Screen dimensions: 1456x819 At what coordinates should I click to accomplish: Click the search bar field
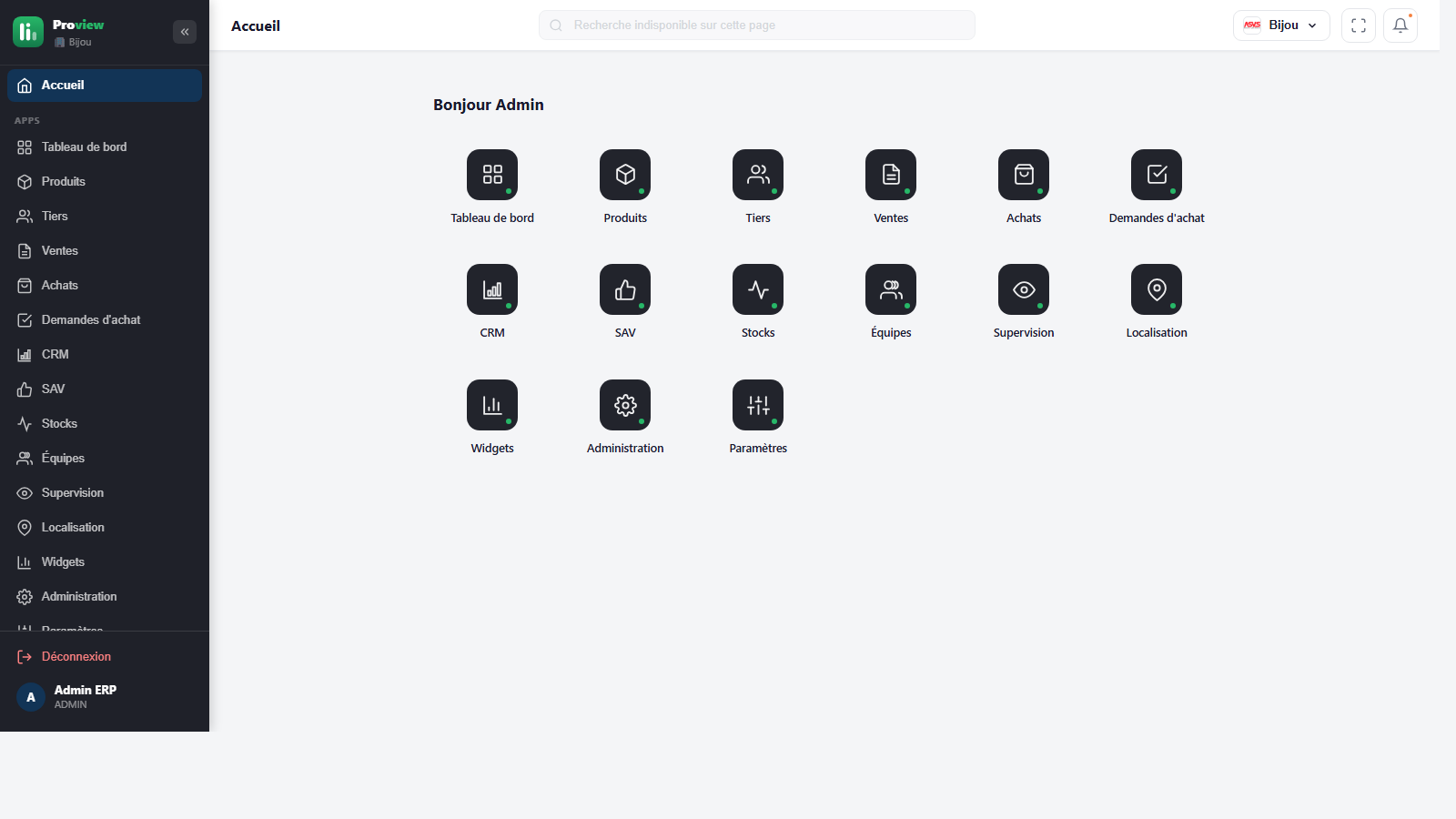click(757, 25)
